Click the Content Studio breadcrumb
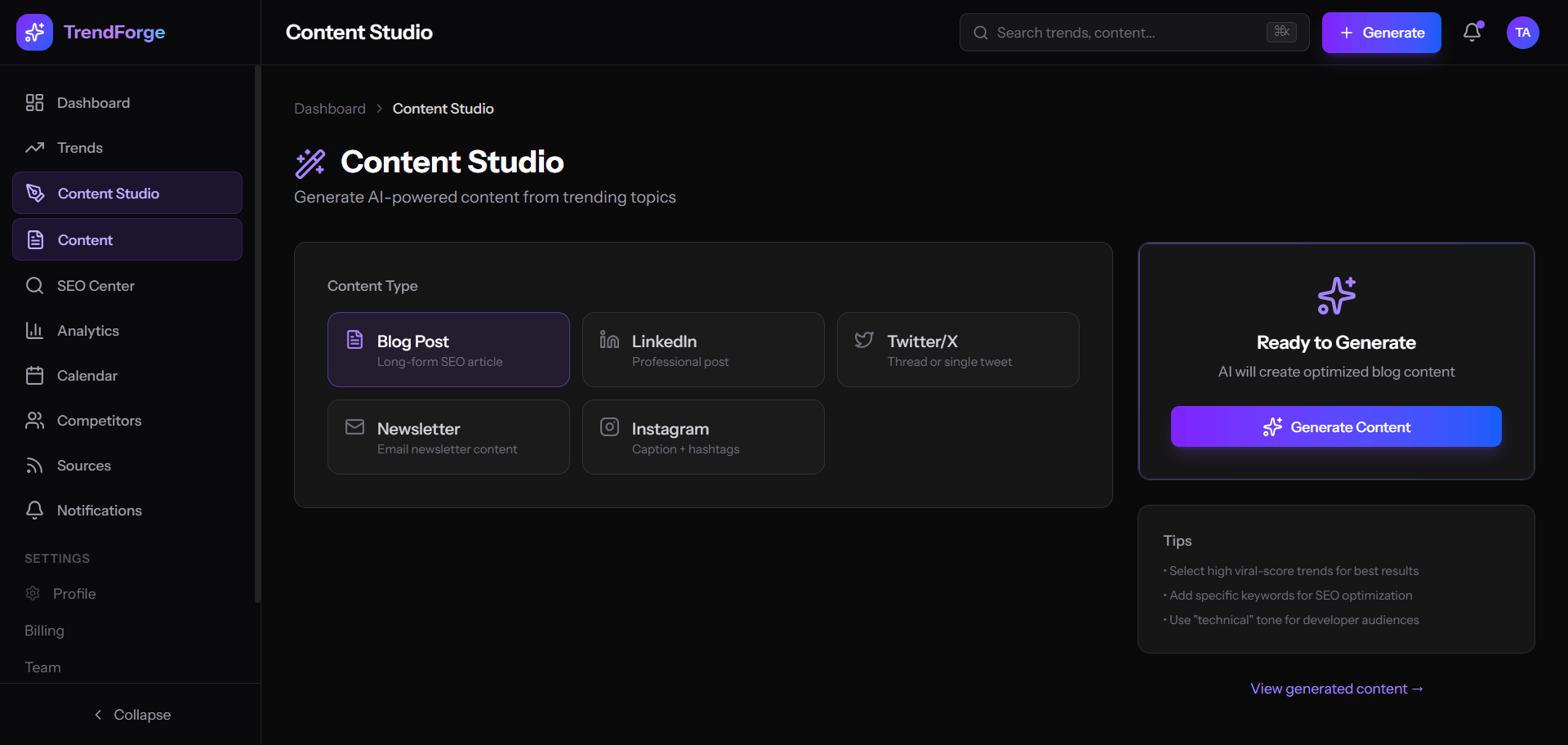1568x745 pixels. [x=443, y=109]
